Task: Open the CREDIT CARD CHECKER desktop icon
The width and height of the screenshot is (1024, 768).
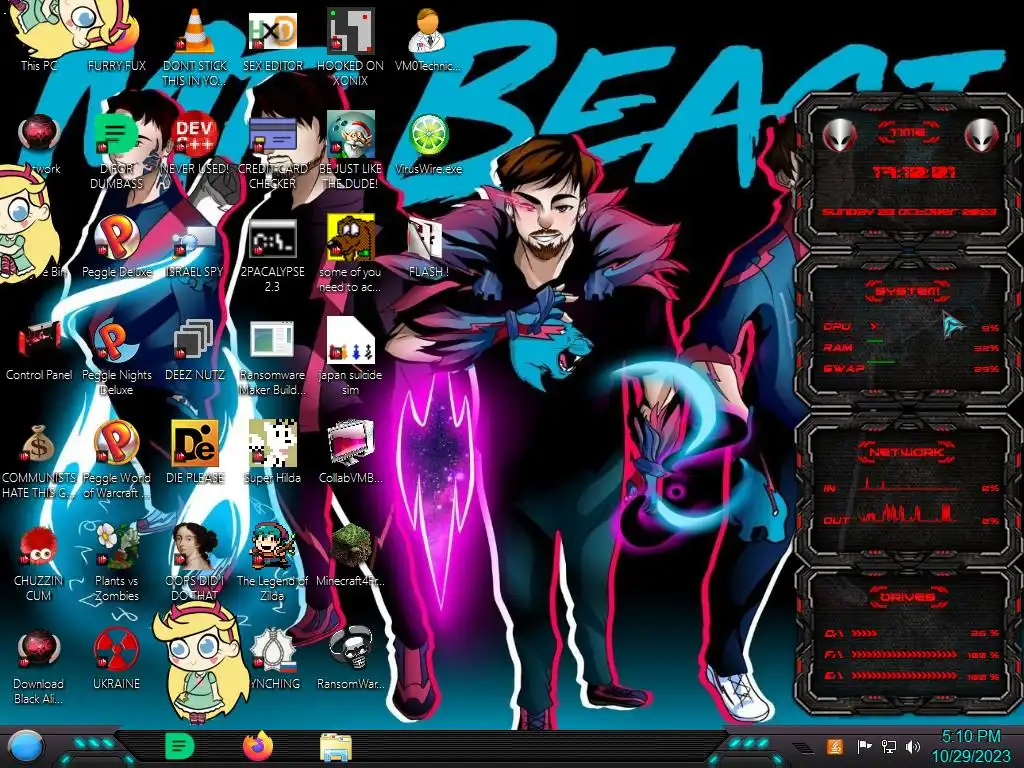Action: 272,150
